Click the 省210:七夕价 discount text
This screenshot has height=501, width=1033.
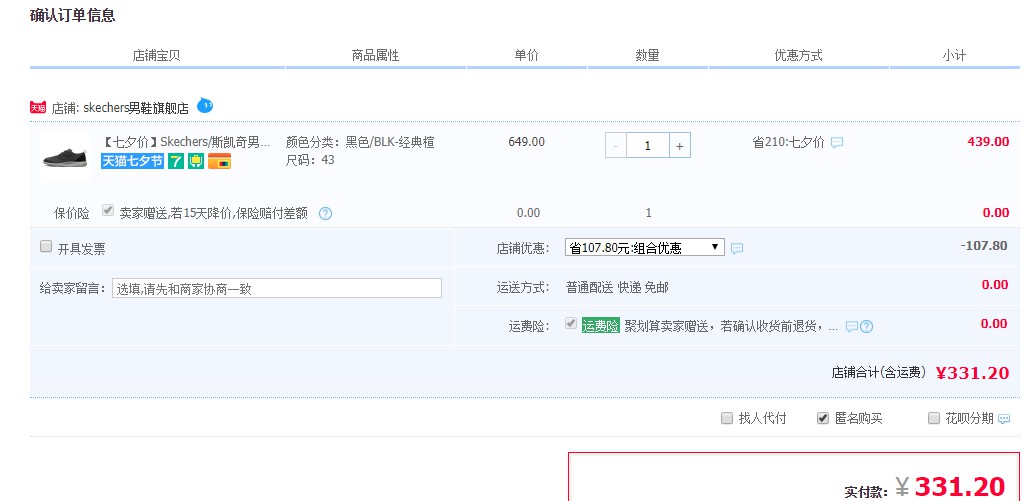[x=788, y=142]
